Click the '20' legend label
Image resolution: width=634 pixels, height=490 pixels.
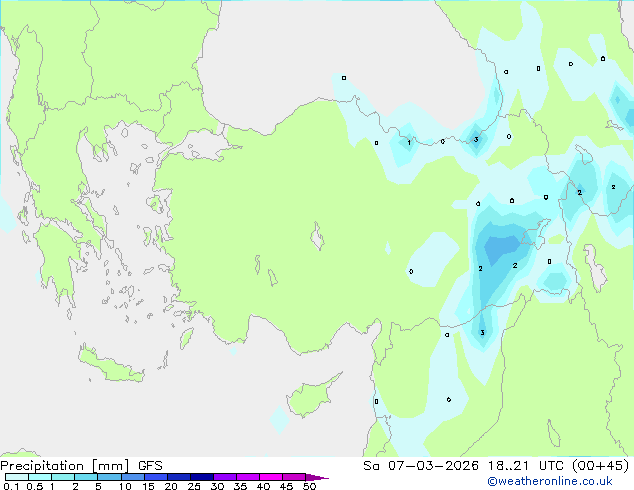click(x=171, y=486)
